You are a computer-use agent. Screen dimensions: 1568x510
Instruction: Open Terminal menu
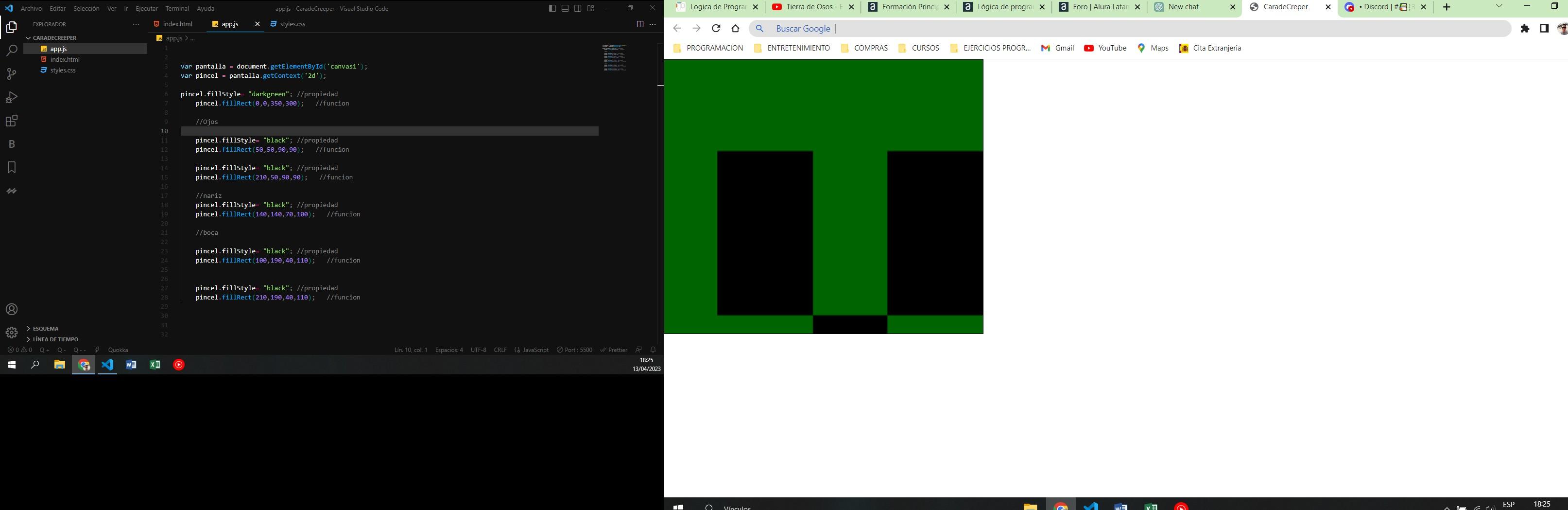click(x=177, y=9)
